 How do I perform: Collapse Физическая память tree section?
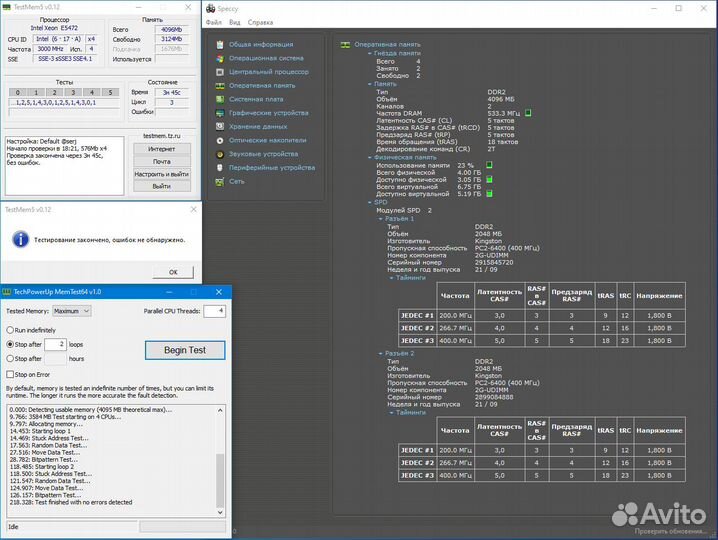click(x=371, y=157)
